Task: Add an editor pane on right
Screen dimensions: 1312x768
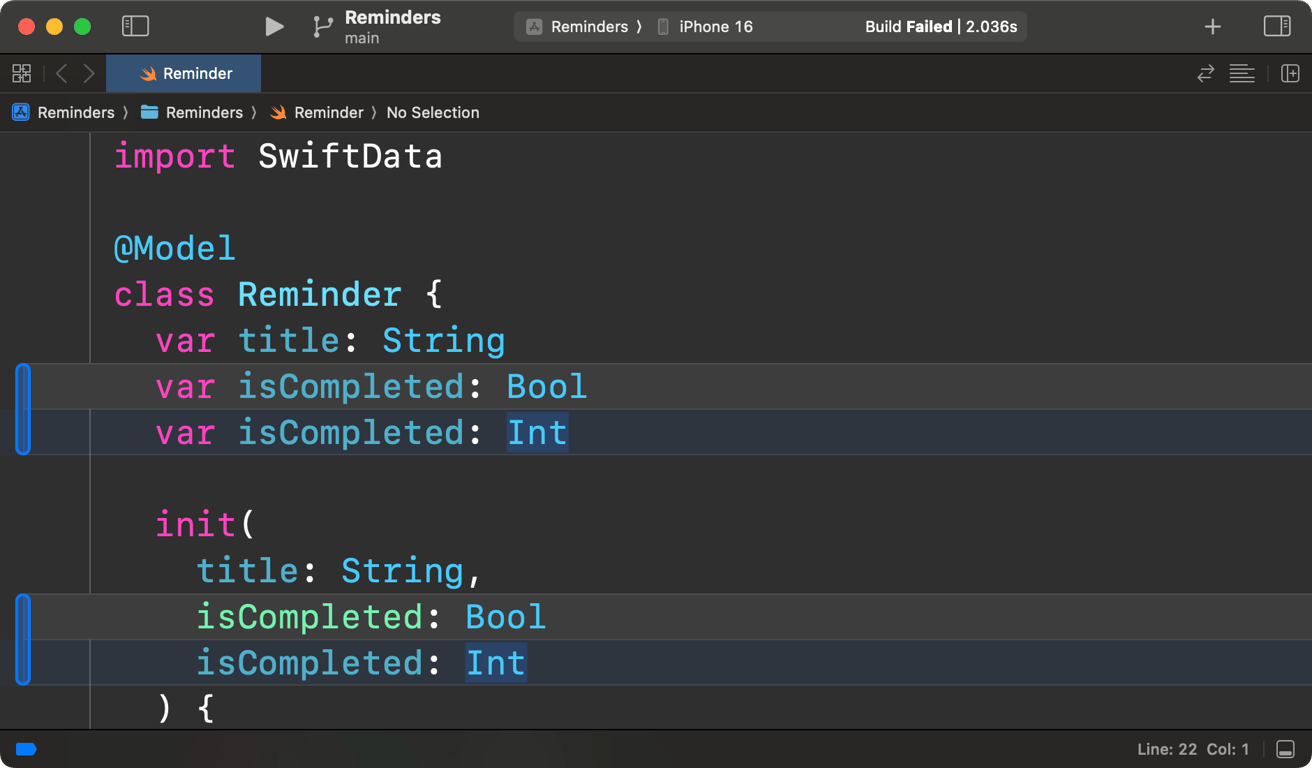Action: pos(1290,73)
